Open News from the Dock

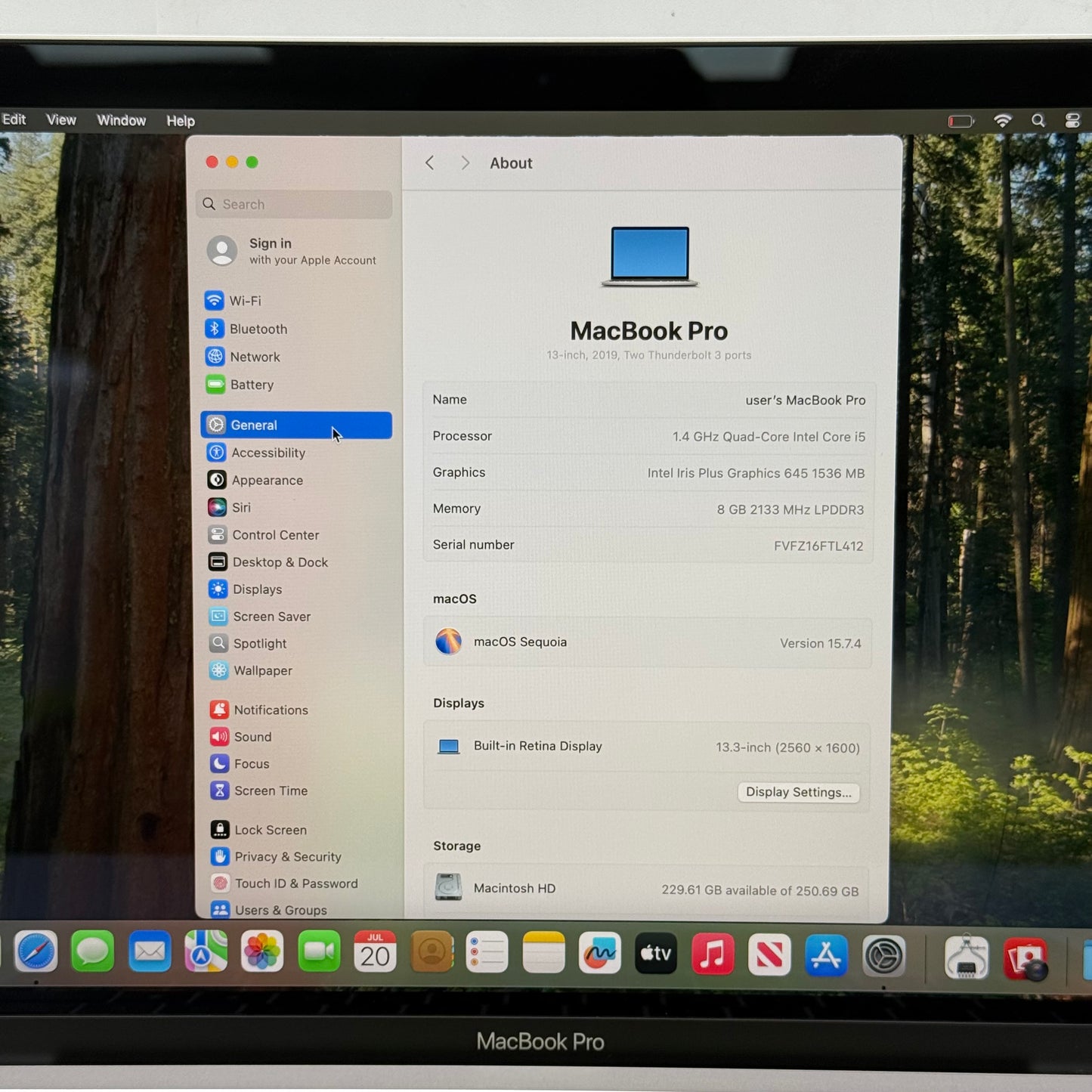click(769, 955)
